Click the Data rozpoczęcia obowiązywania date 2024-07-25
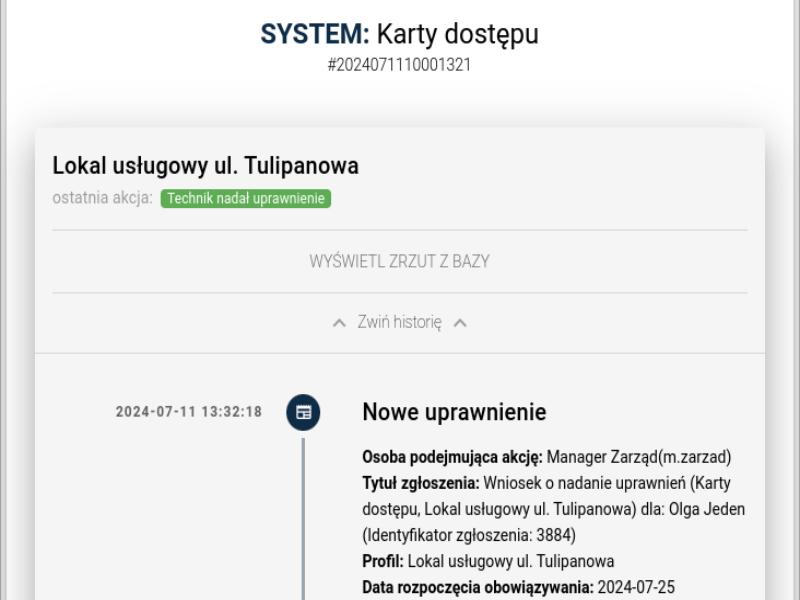 pyautogui.click(x=636, y=587)
